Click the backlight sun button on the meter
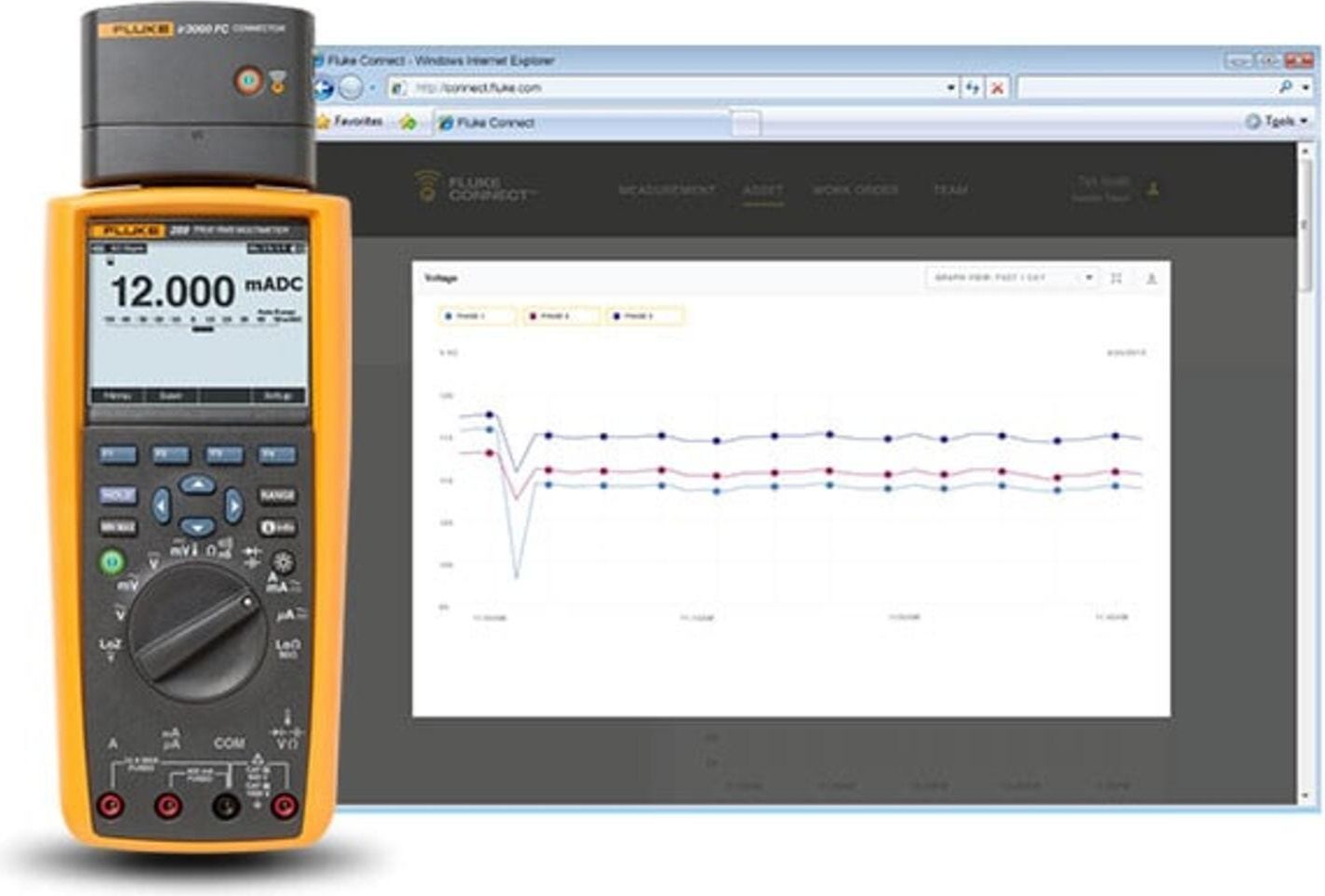Viewport: 1325px width, 896px height. coord(283,561)
